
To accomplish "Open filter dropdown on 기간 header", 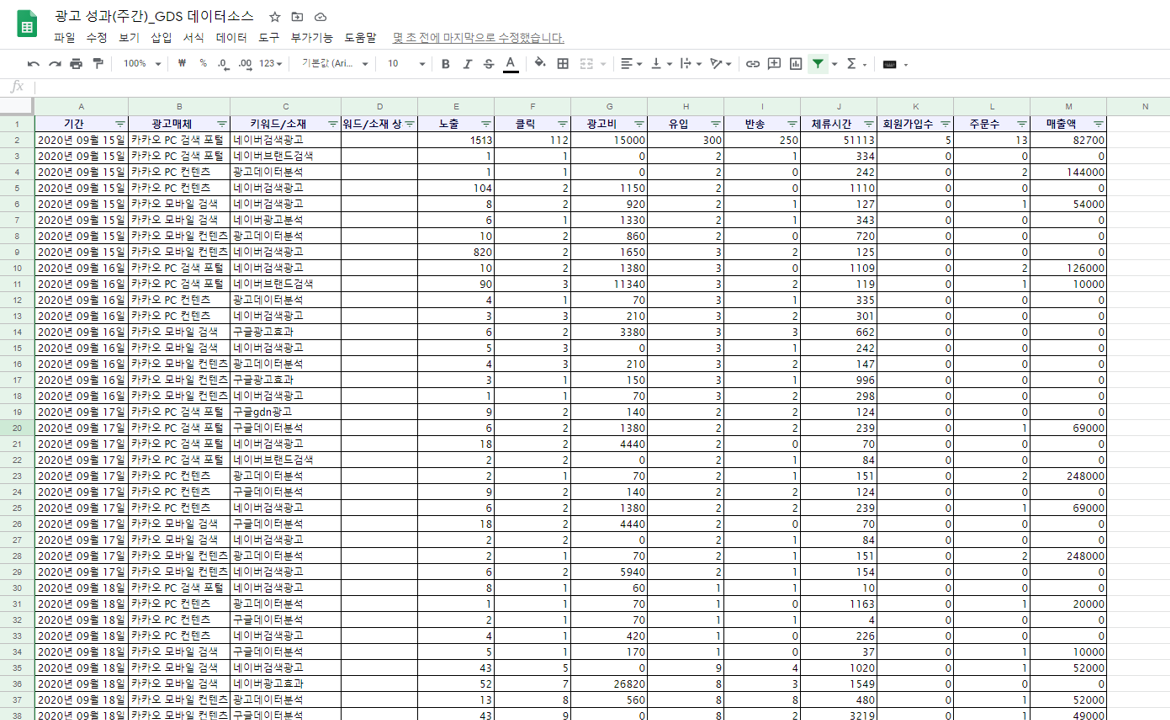I will 119,124.
